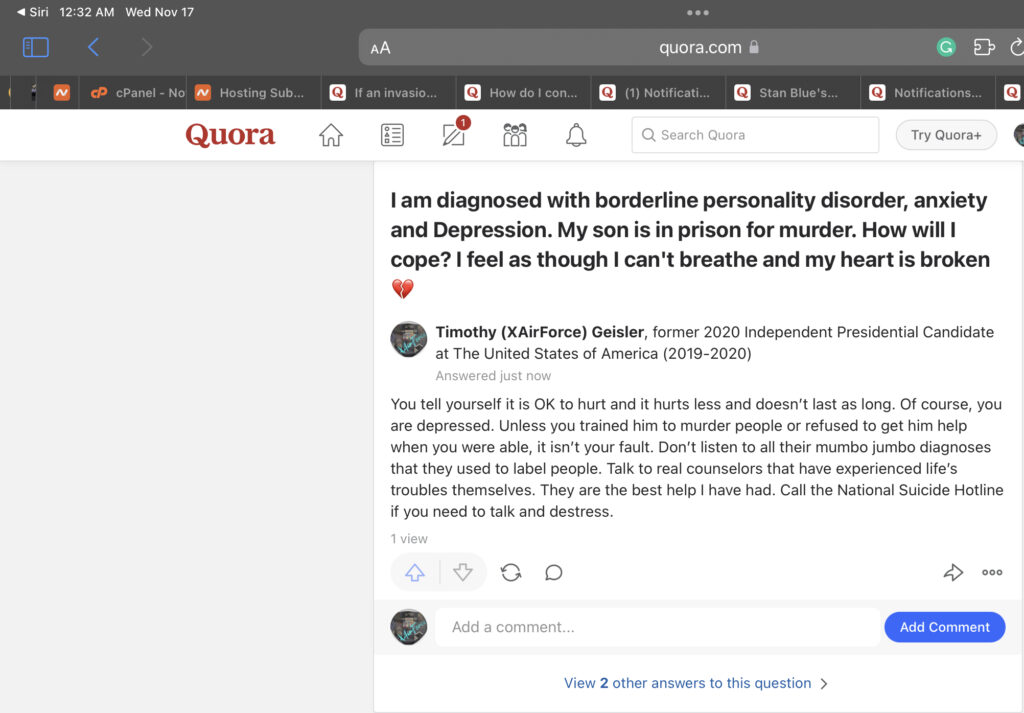Click the avatar beside the comment box
Screen dimensions: 1024x713
pyautogui.click(x=409, y=627)
